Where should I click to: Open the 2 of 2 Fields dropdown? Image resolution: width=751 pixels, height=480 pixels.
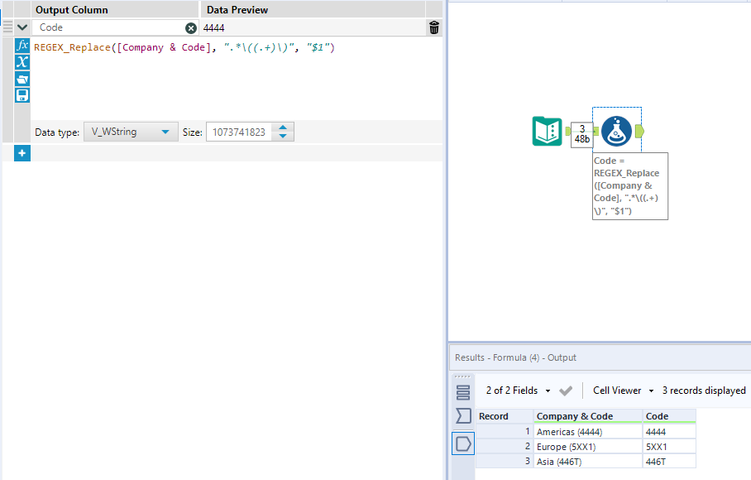(518, 390)
